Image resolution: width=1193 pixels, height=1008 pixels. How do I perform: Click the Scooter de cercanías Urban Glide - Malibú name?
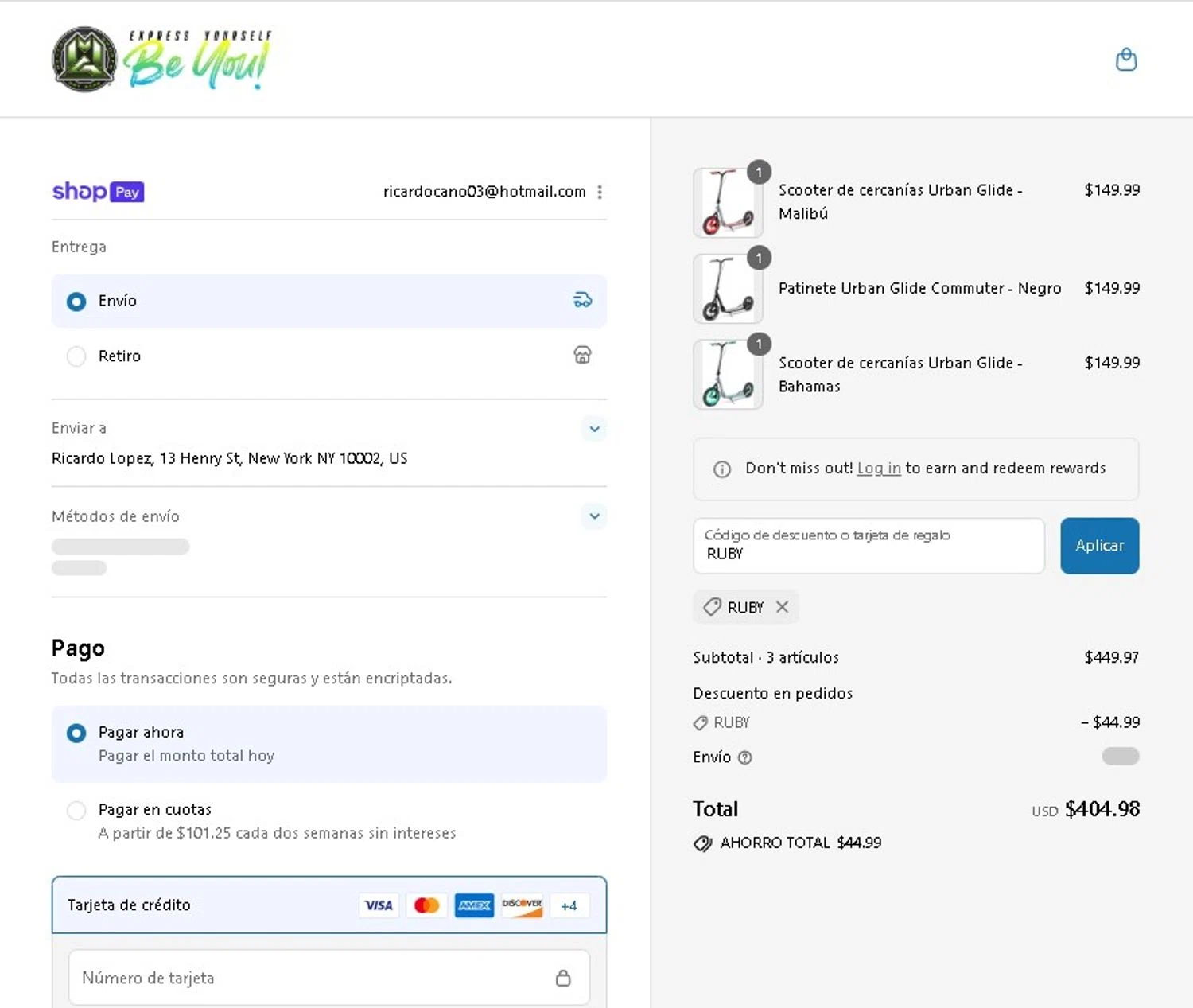point(900,202)
